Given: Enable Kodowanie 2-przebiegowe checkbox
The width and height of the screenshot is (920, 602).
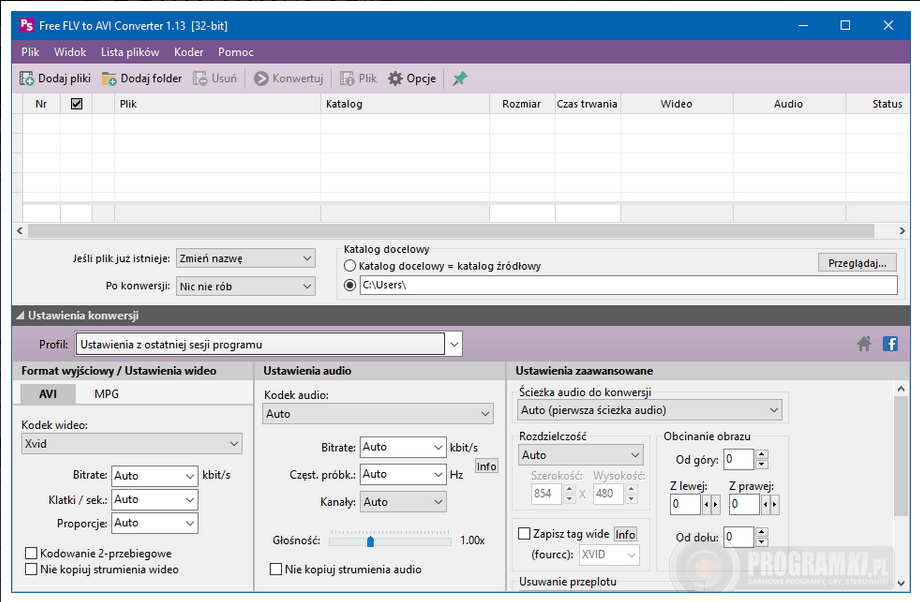Looking at the screenshot, I should point(31,553).
